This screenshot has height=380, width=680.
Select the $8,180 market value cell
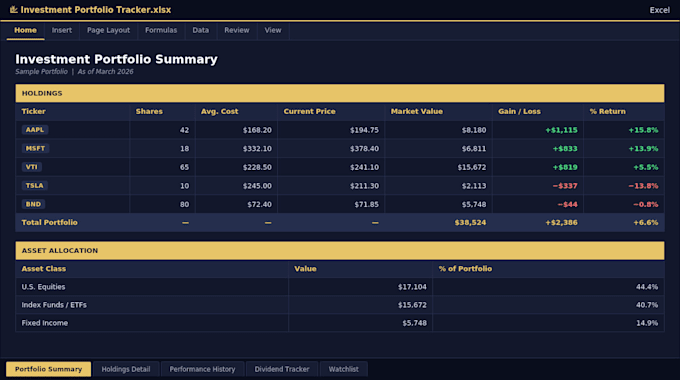pos(438,130)
